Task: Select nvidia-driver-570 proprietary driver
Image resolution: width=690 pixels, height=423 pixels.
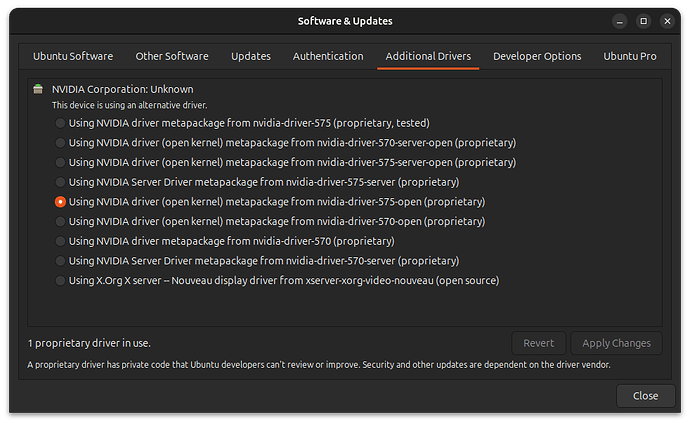Action: pos(61,241)
